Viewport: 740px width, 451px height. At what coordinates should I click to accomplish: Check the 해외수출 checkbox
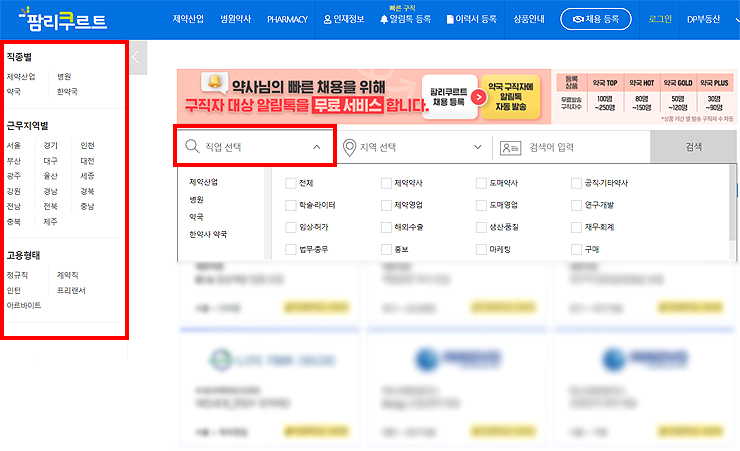(386, 227)
